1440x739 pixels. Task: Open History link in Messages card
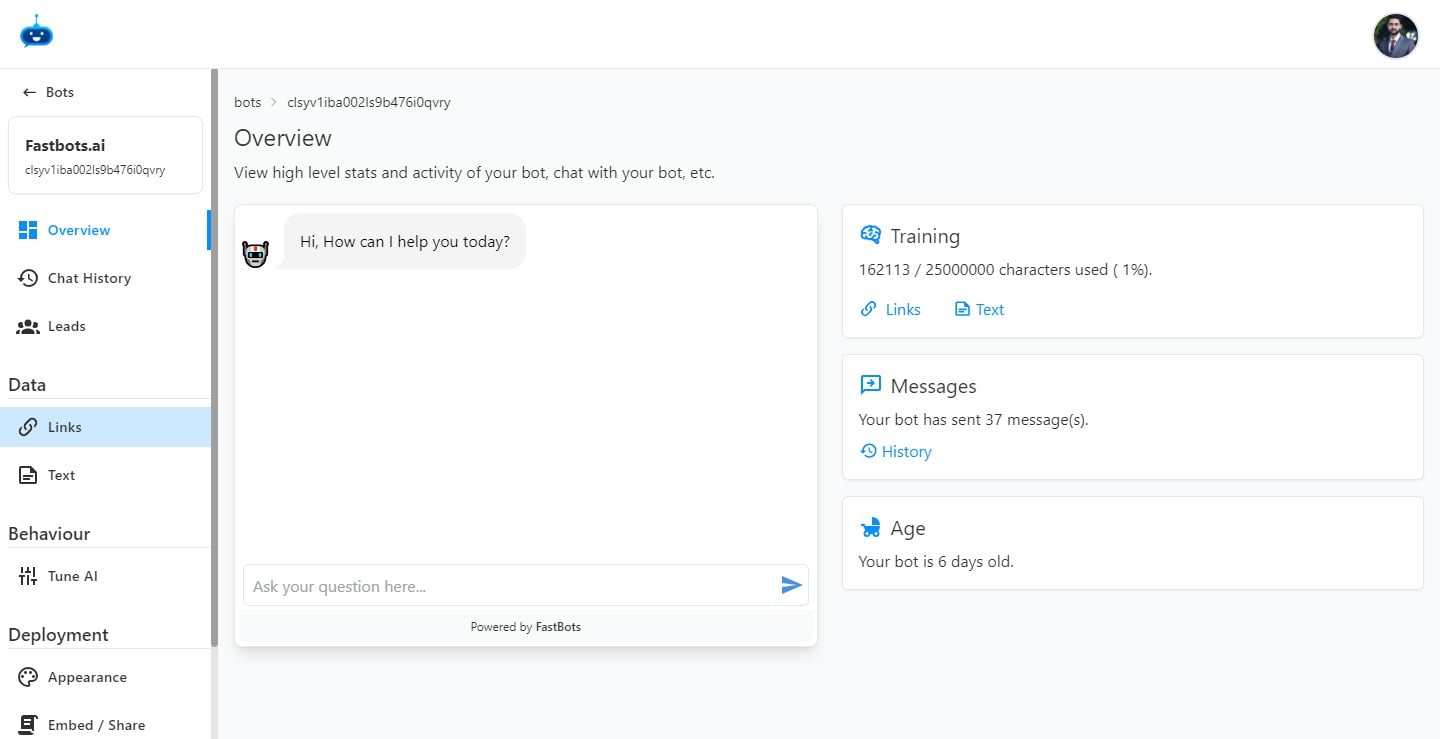click(896, 452)
